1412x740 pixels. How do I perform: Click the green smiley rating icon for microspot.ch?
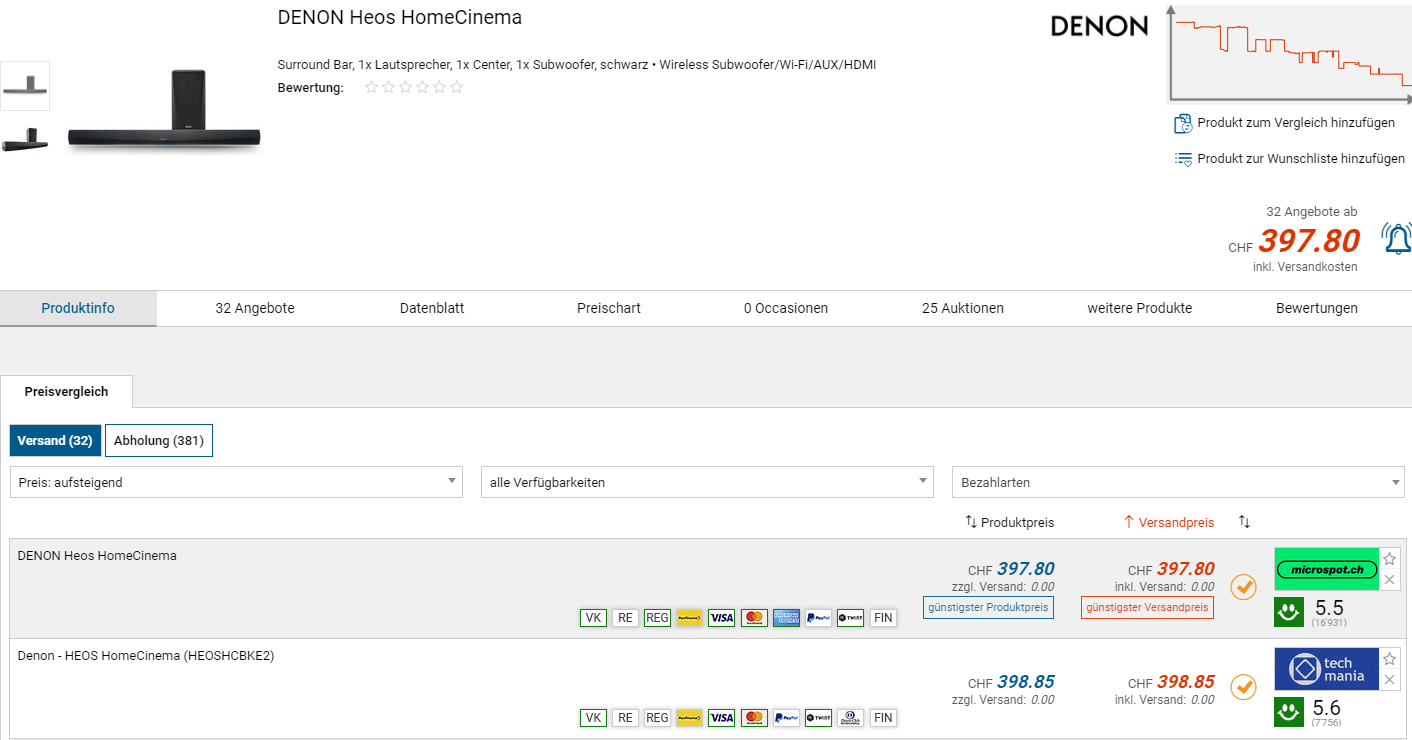pos(1288,612)
